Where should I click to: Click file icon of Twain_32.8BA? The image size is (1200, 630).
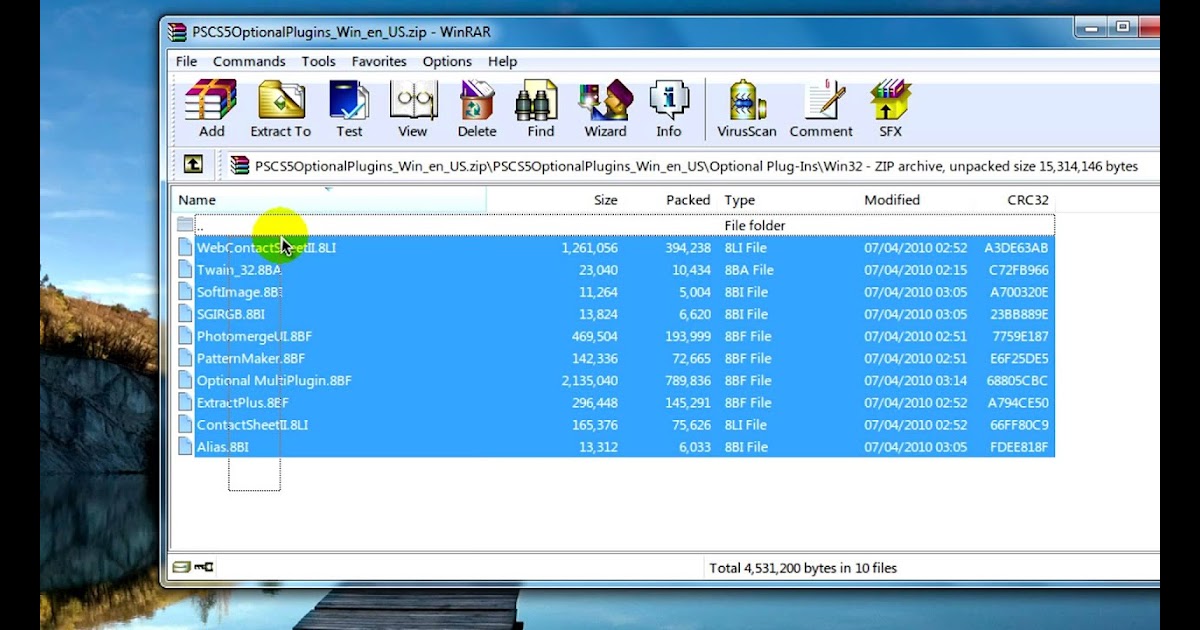click(x=185, y=269)
